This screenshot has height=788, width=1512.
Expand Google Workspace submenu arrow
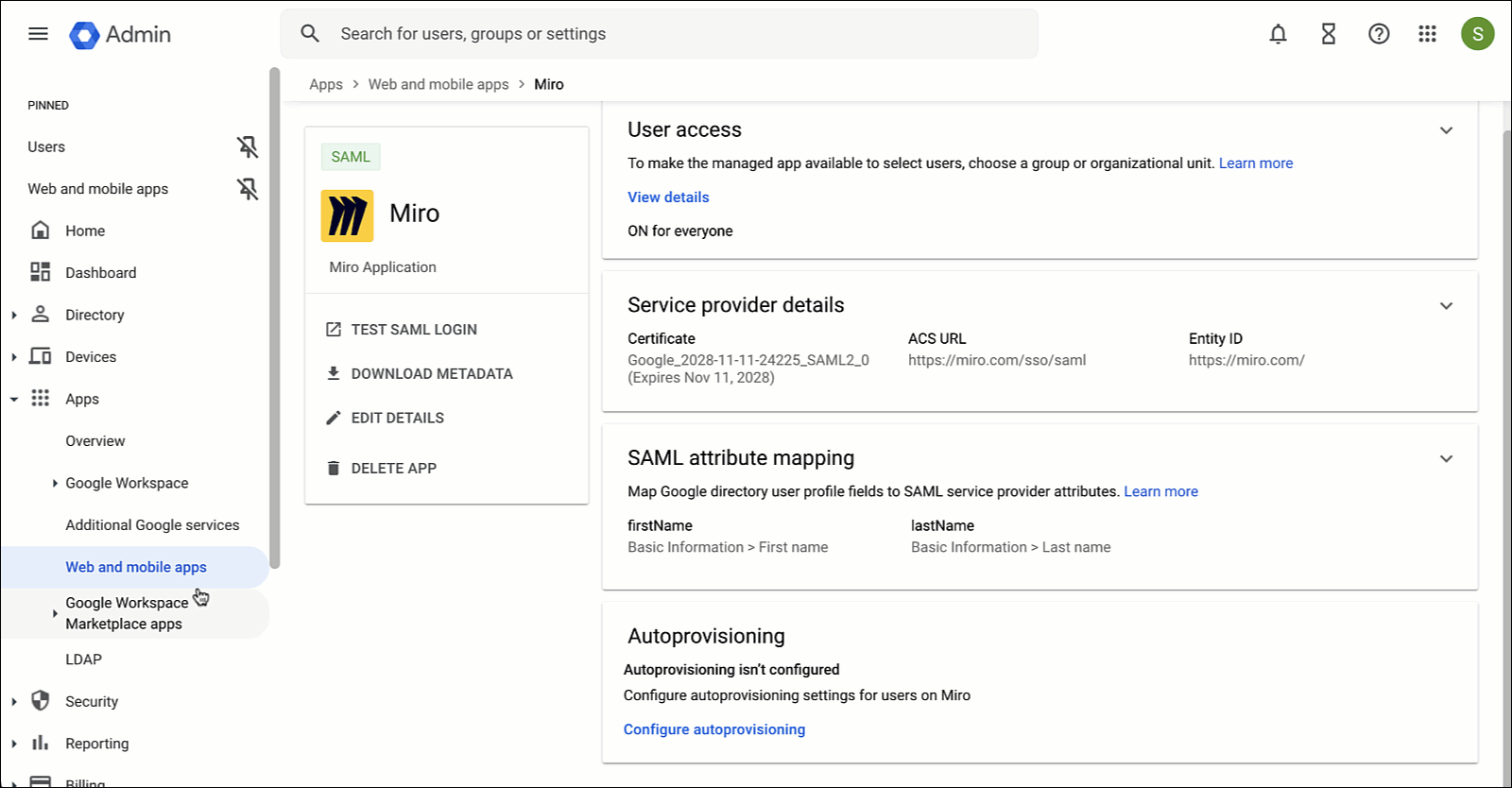(x=55, y=483)
